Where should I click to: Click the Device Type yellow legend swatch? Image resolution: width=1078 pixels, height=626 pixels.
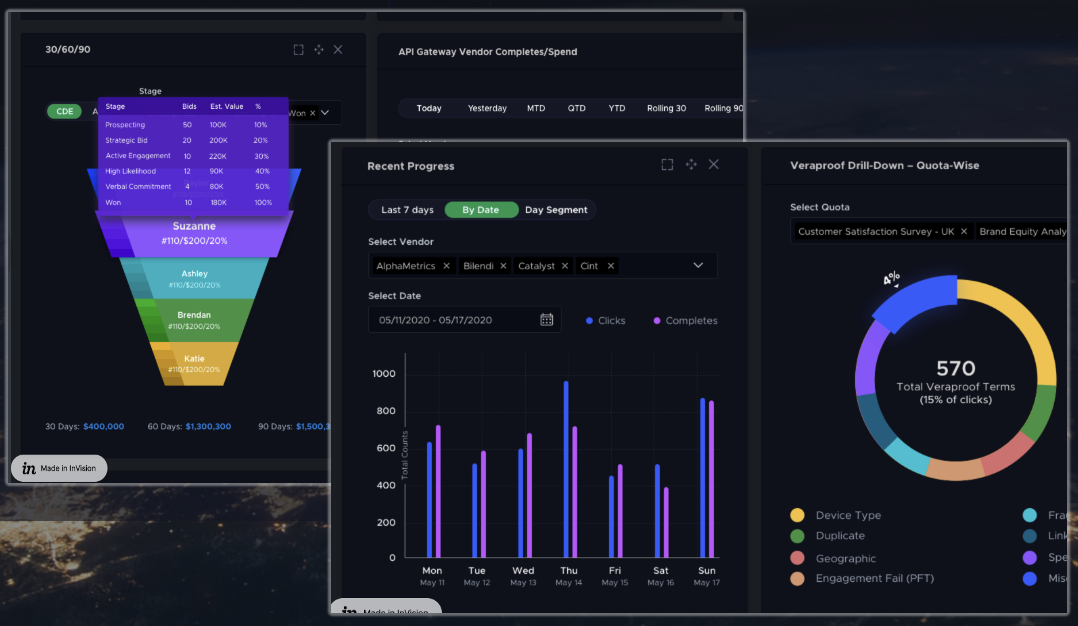click(798, 515)
